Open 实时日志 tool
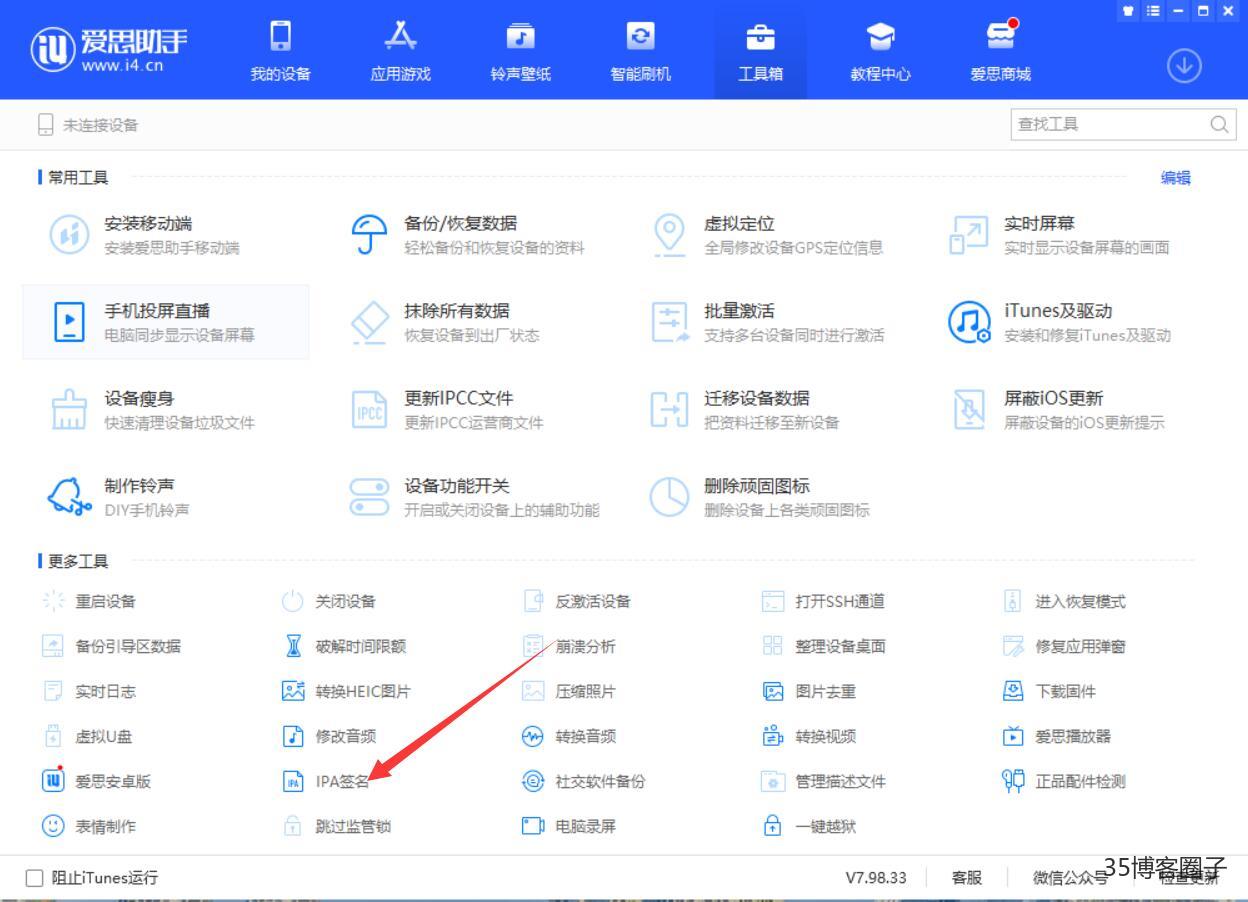Image resolution: width=1248 pixels, height=902 pixels. click(x=90, y=691)
